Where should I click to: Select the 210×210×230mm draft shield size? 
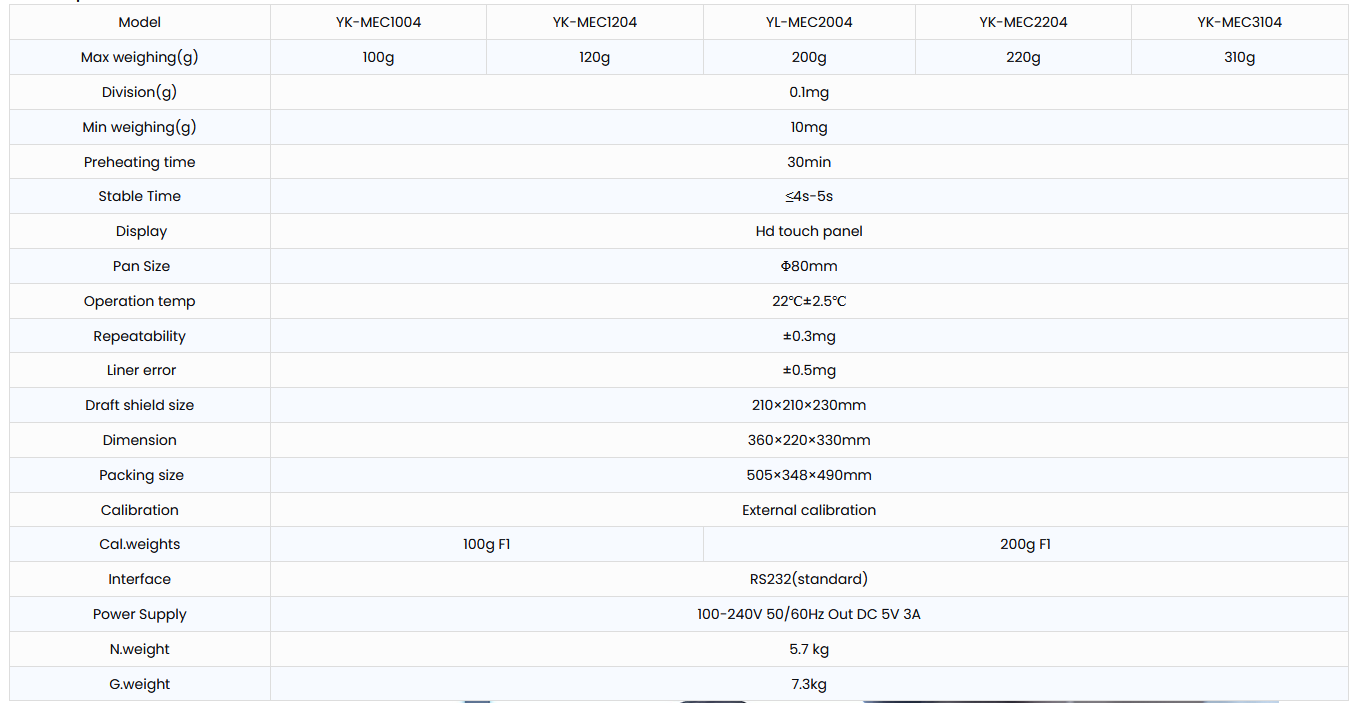(809, 405)
